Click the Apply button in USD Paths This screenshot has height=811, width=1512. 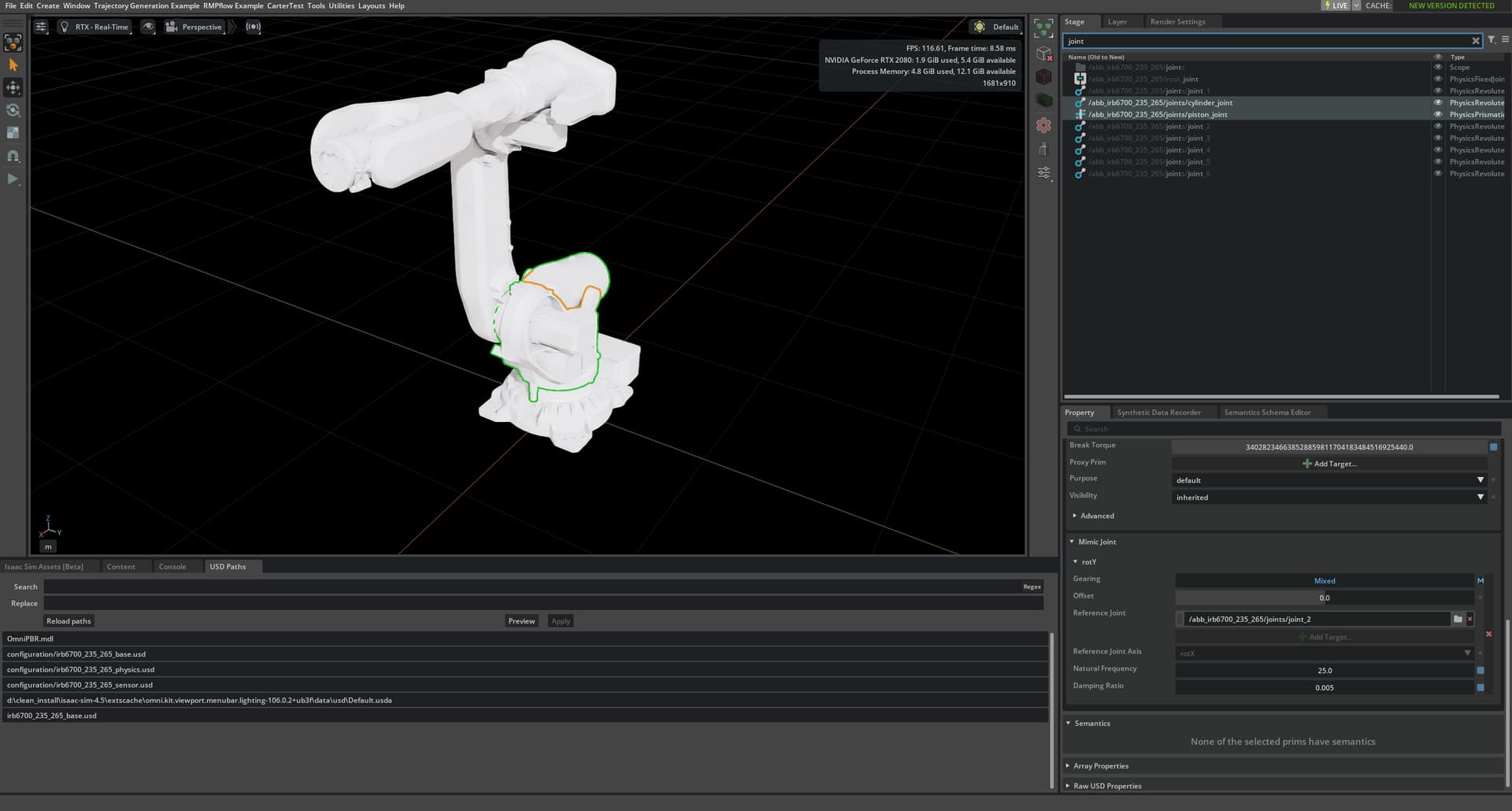(x=560, y=620)
